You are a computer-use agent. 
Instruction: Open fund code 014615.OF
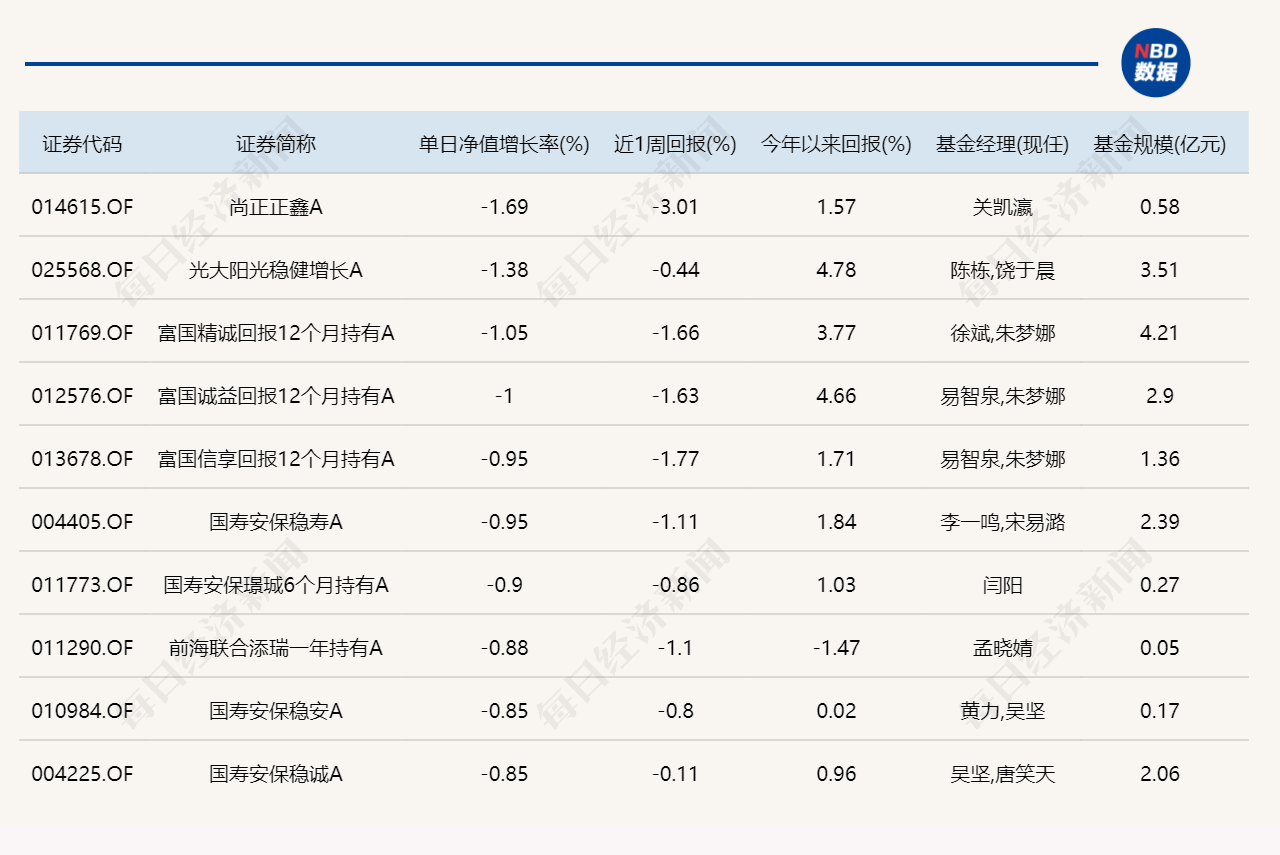[x=82, y=207]
